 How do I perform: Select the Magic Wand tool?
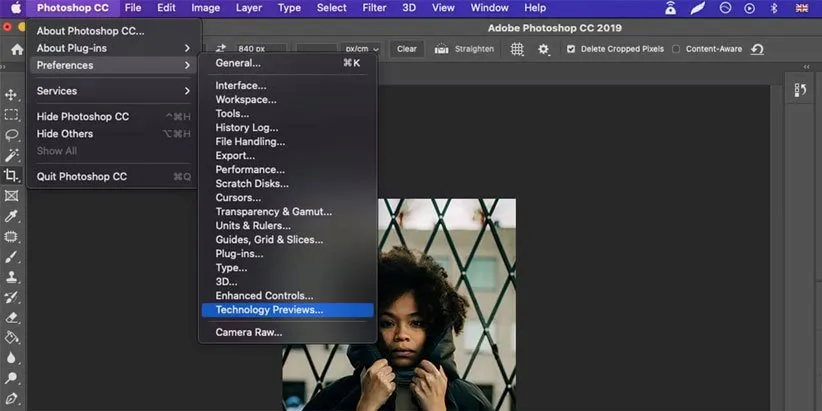point(12,155)
